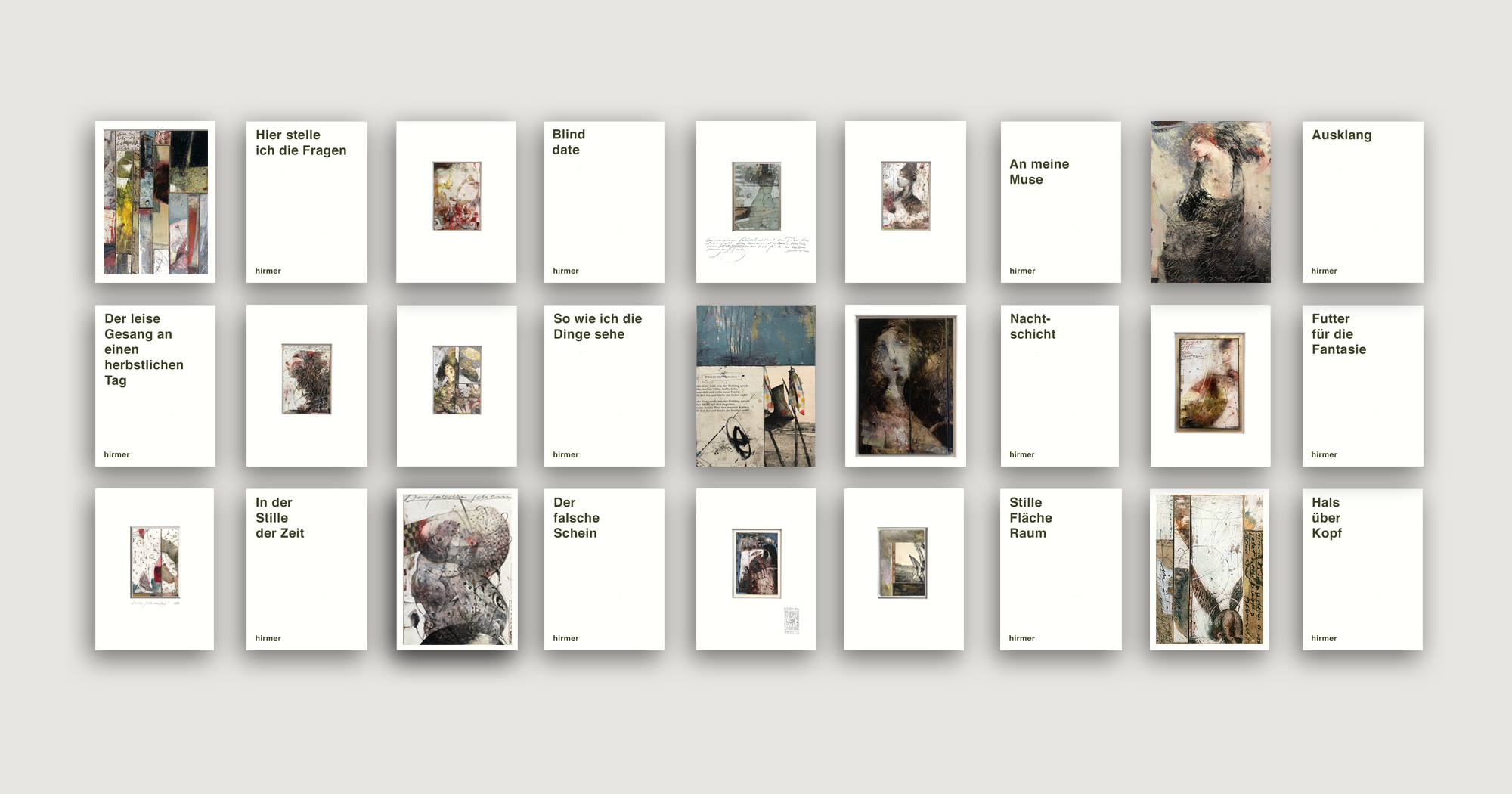Open the 'Nachtschicht' title card
The height and width of the screenshot is (794, 1512).
point(1060,386)
